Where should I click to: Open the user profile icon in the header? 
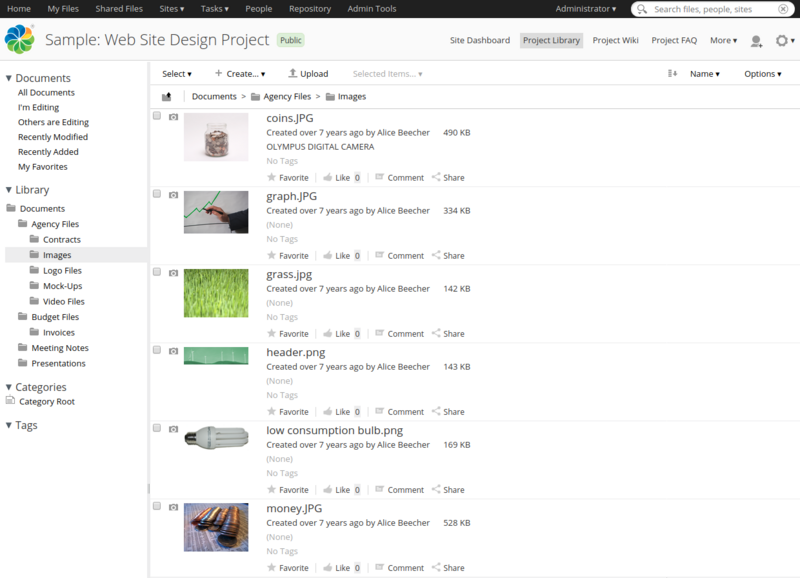pos(756,40)
